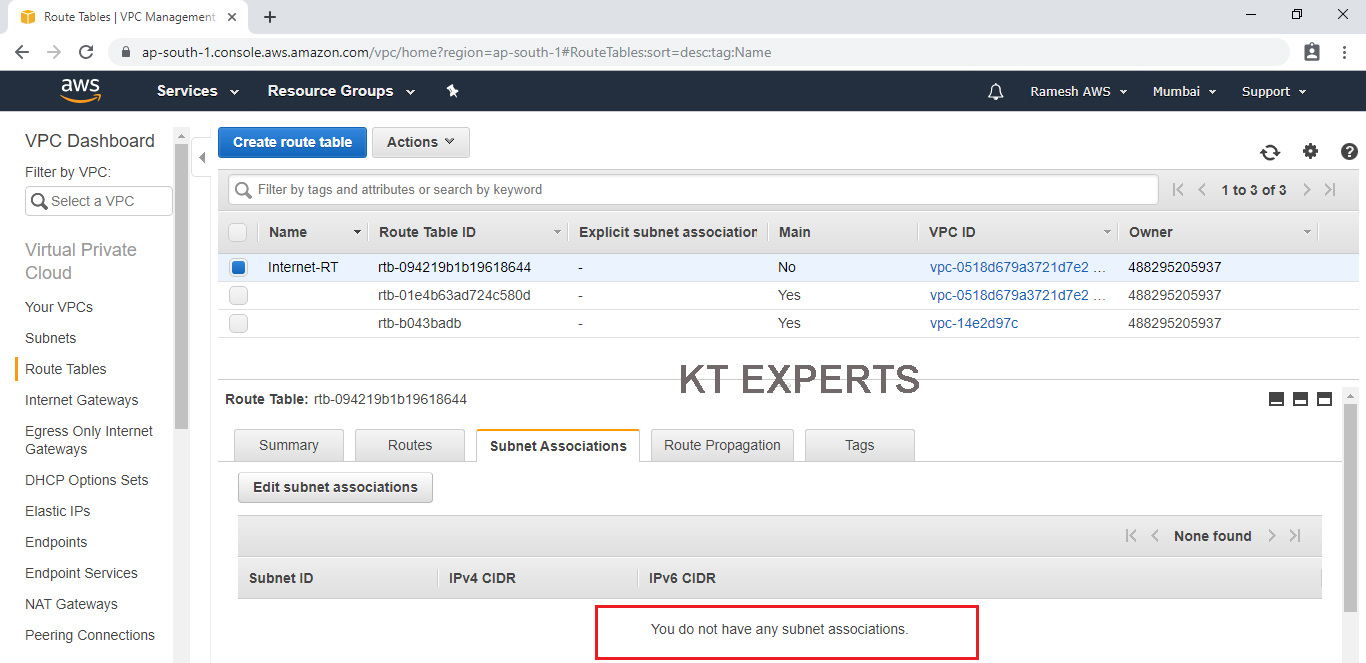Viewport: 1366px width, 663px height.
Task: Minimize the details pane to smallest size
Action: [x=1276, y=399]
